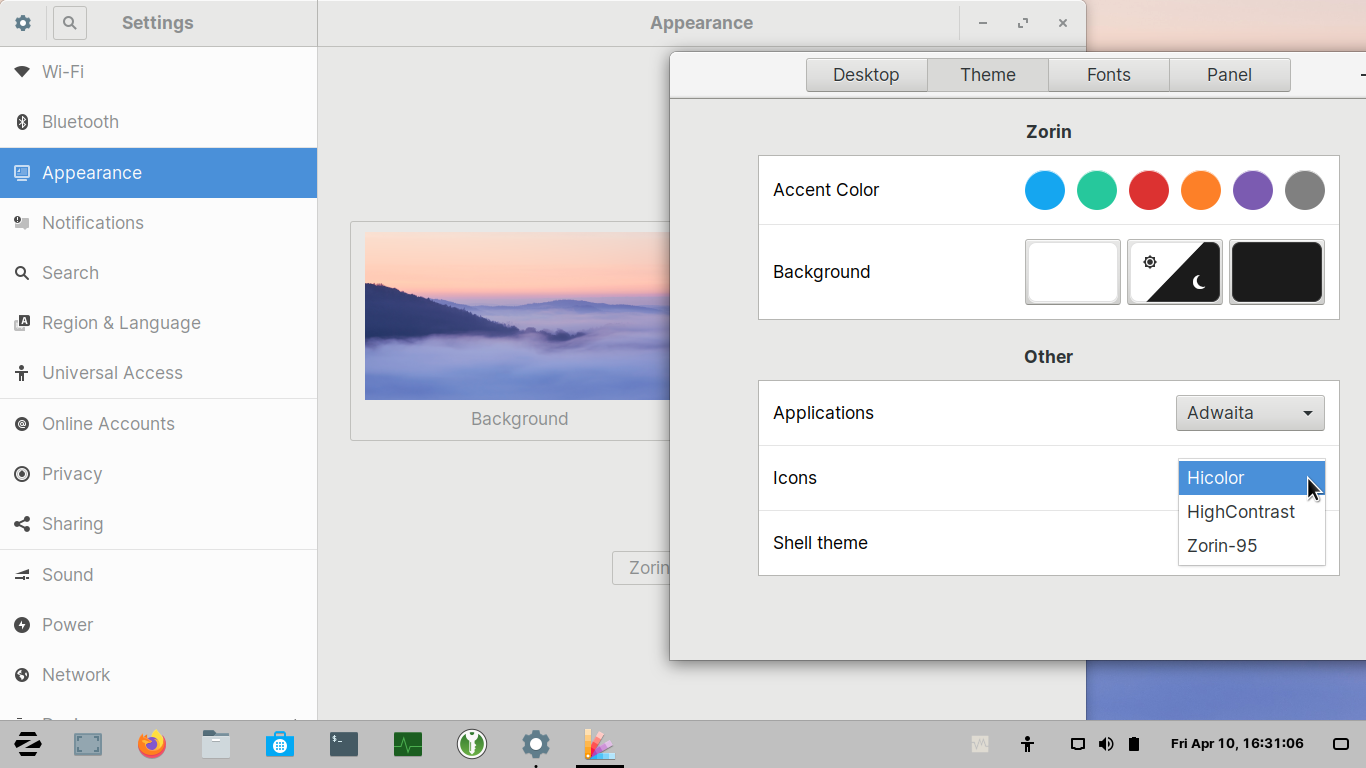Switch to the Desktop tab
Screen dimensions: 1366x768
coord(866,75)
